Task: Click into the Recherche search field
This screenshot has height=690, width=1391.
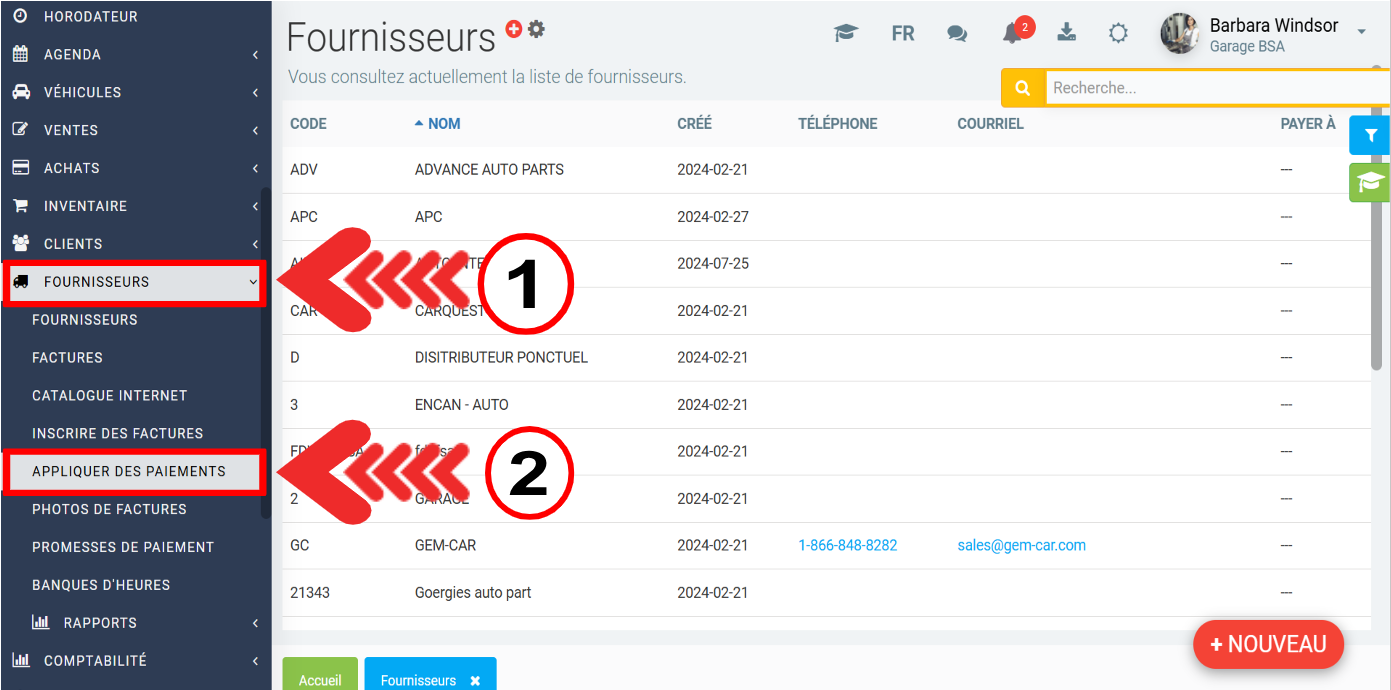Action: click(x=1210, y=88)
